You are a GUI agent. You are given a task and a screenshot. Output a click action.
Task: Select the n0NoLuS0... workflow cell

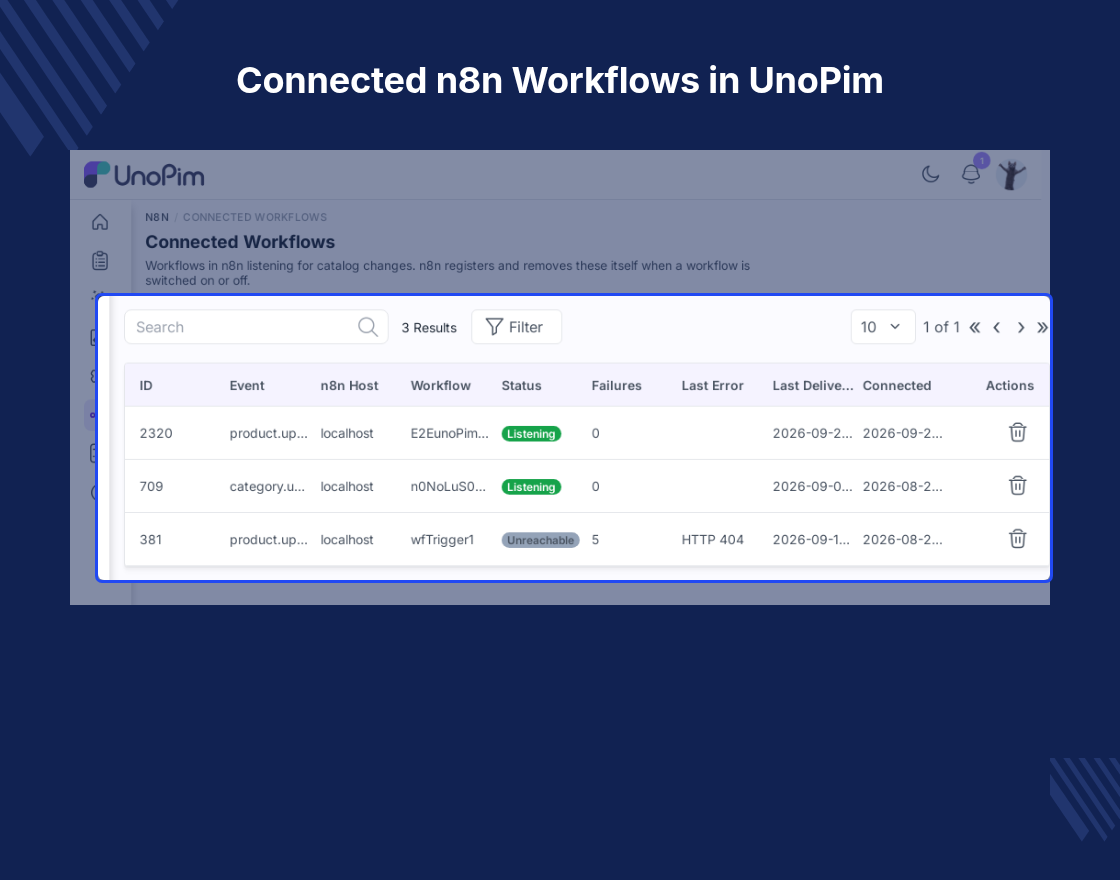tap(448, 487)
